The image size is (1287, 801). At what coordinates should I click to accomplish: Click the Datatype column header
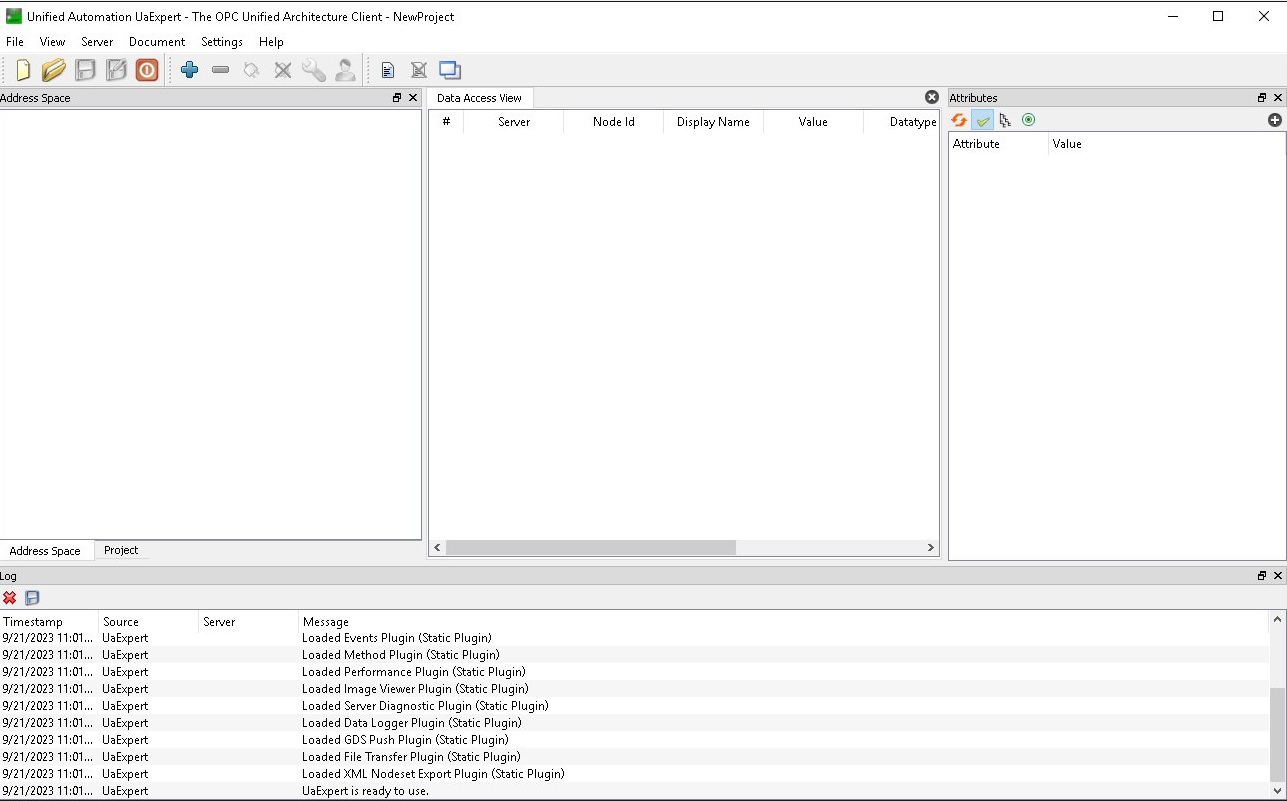[902, 122]
